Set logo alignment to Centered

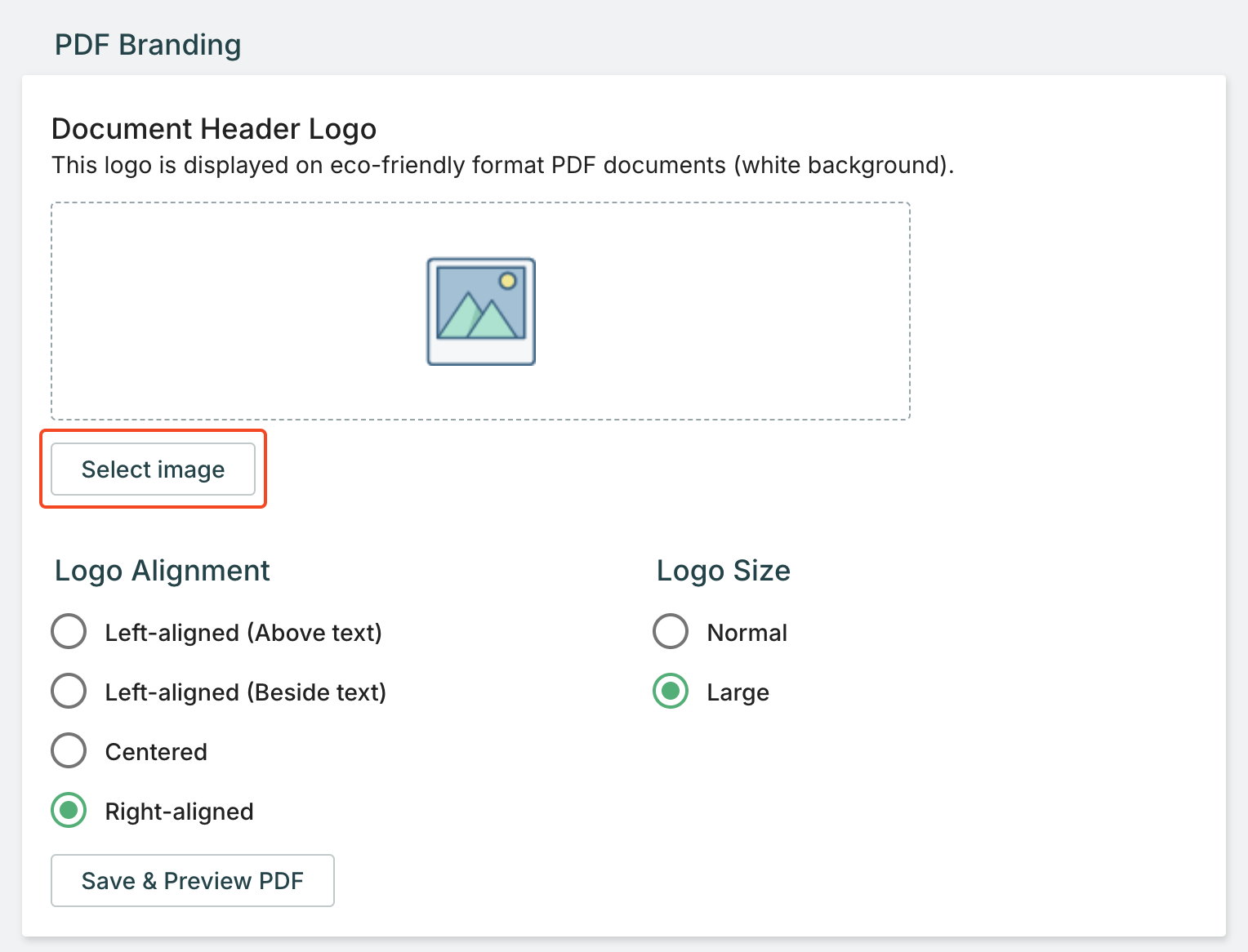click(69, 751)
